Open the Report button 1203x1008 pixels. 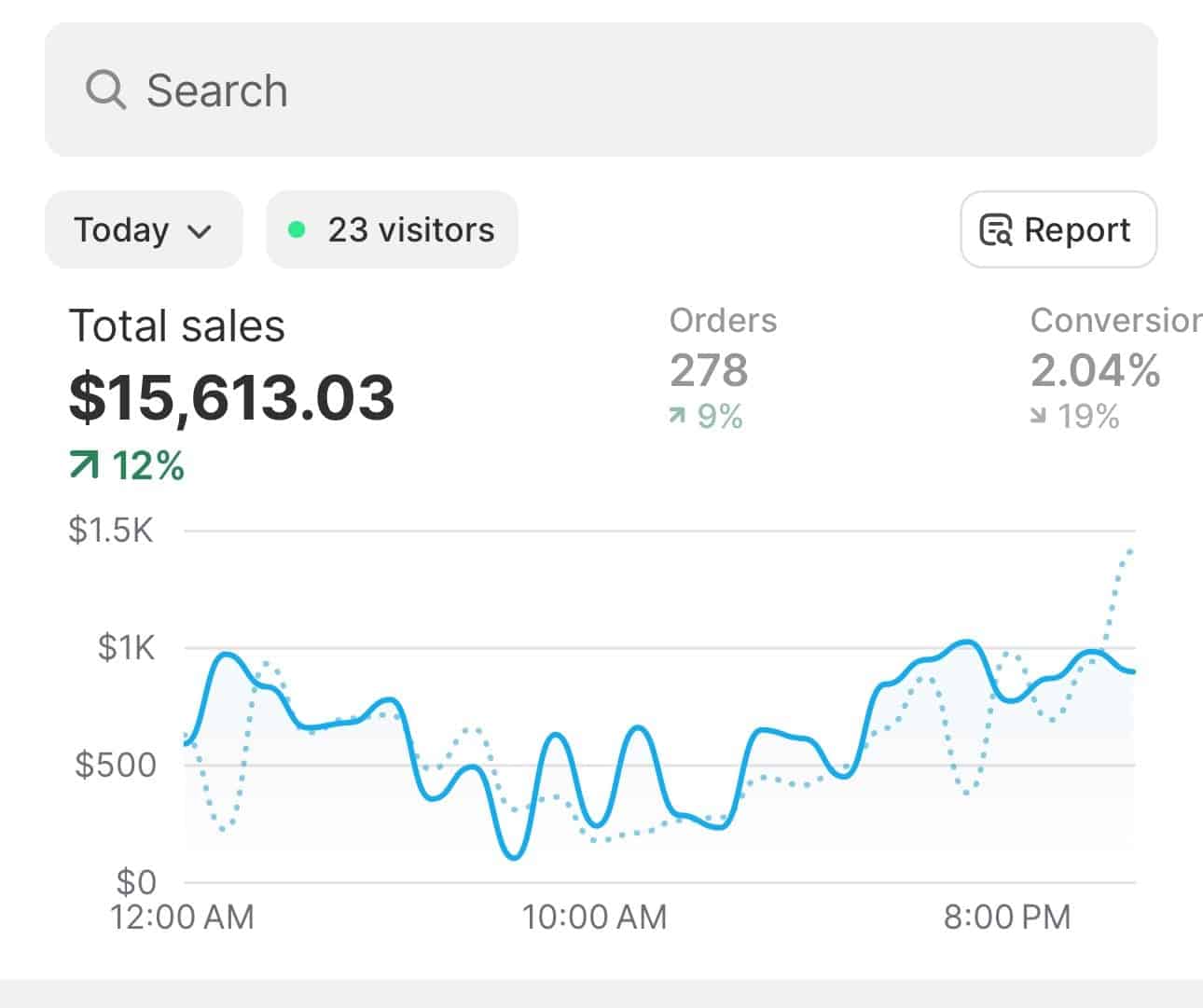click(1058, 229)
